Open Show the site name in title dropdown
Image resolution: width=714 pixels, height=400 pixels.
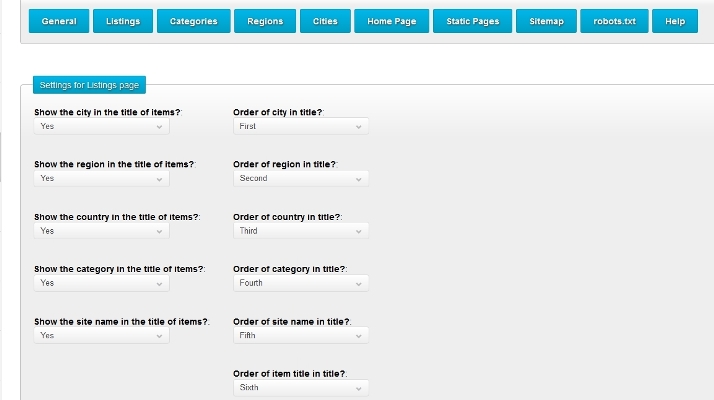(x=102, y=335)
